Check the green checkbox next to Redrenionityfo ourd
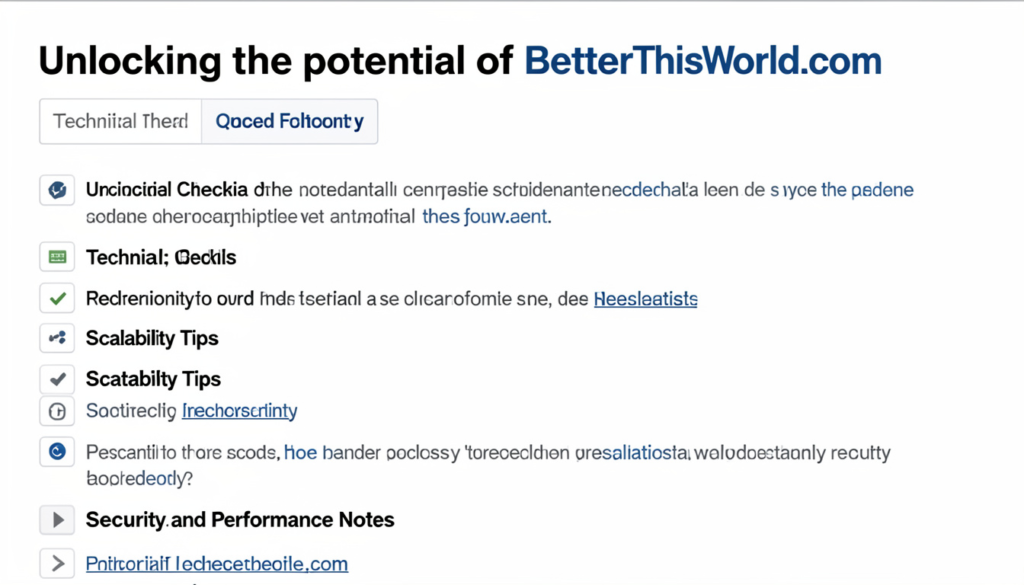The width and height of the screenshot is (1024, 585). (57, 298)
